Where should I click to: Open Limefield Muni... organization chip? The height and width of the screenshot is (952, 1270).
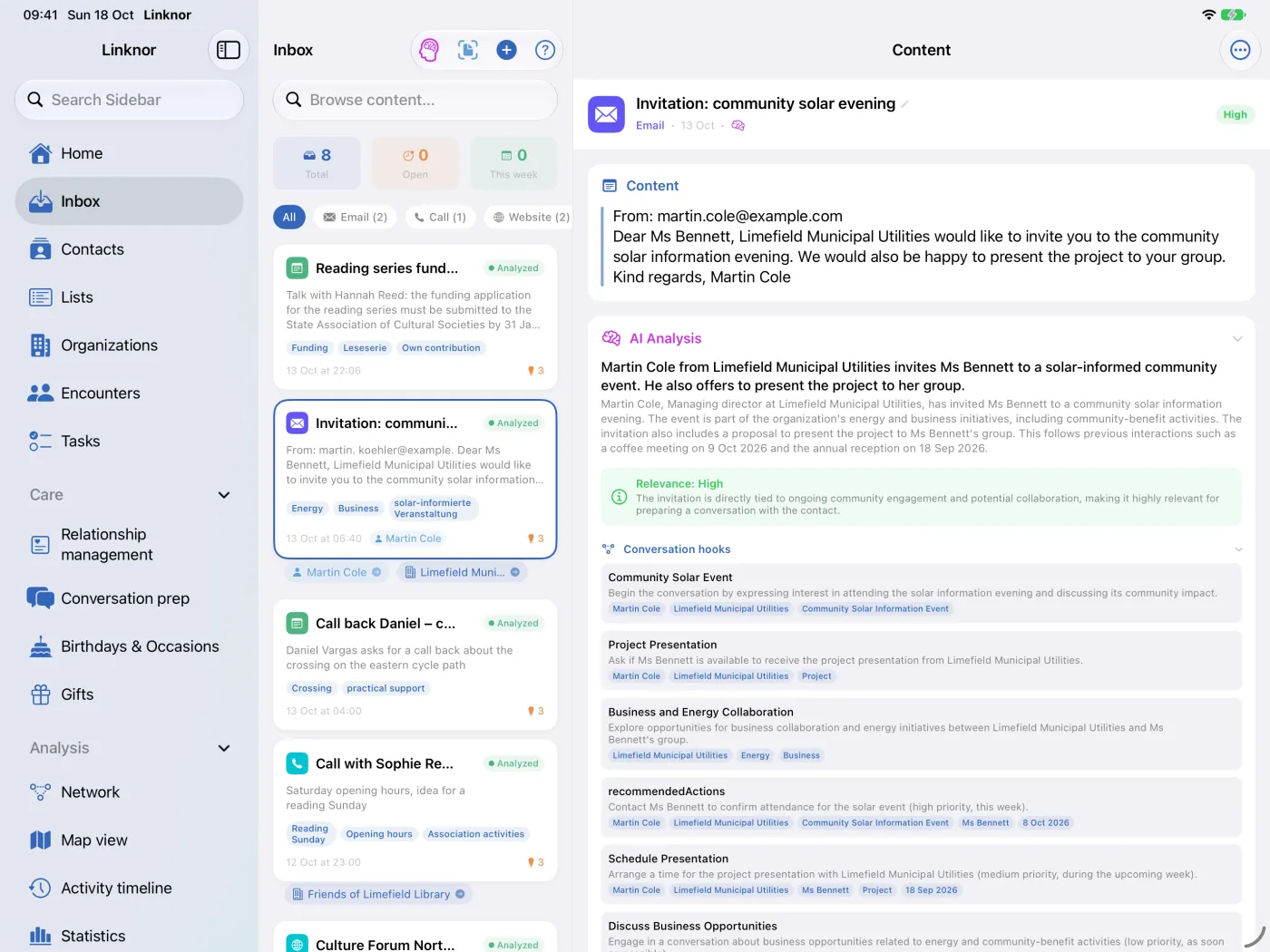tap(462, 572)
